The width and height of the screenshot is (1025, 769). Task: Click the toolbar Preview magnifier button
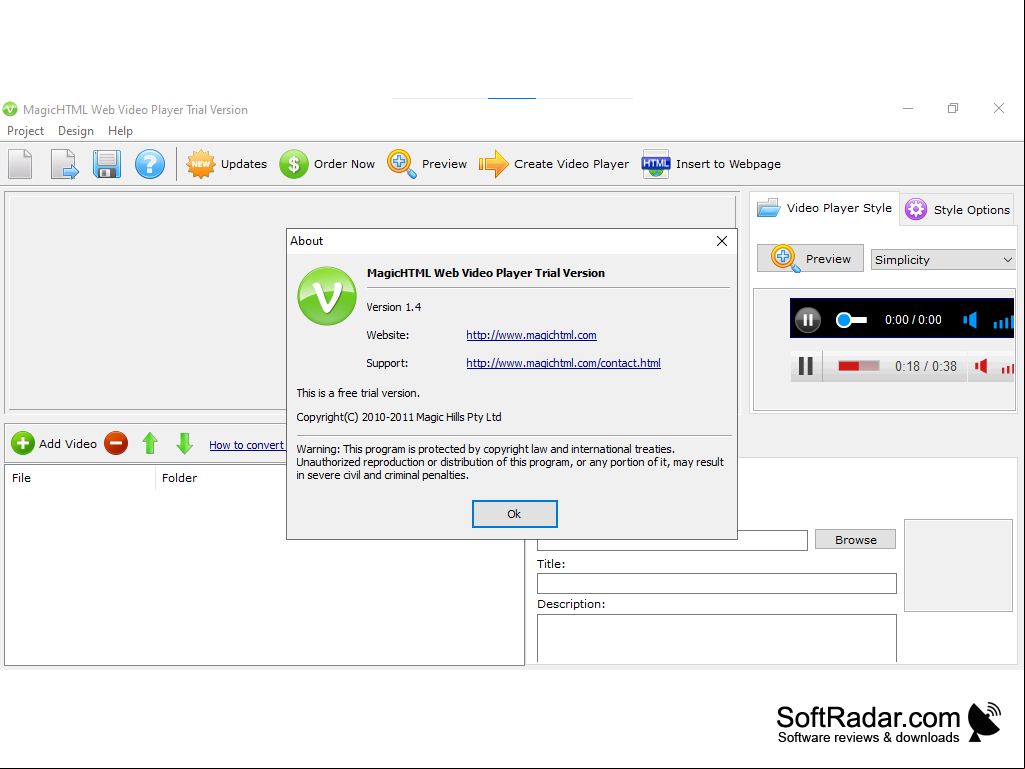[x=427, y=163]
